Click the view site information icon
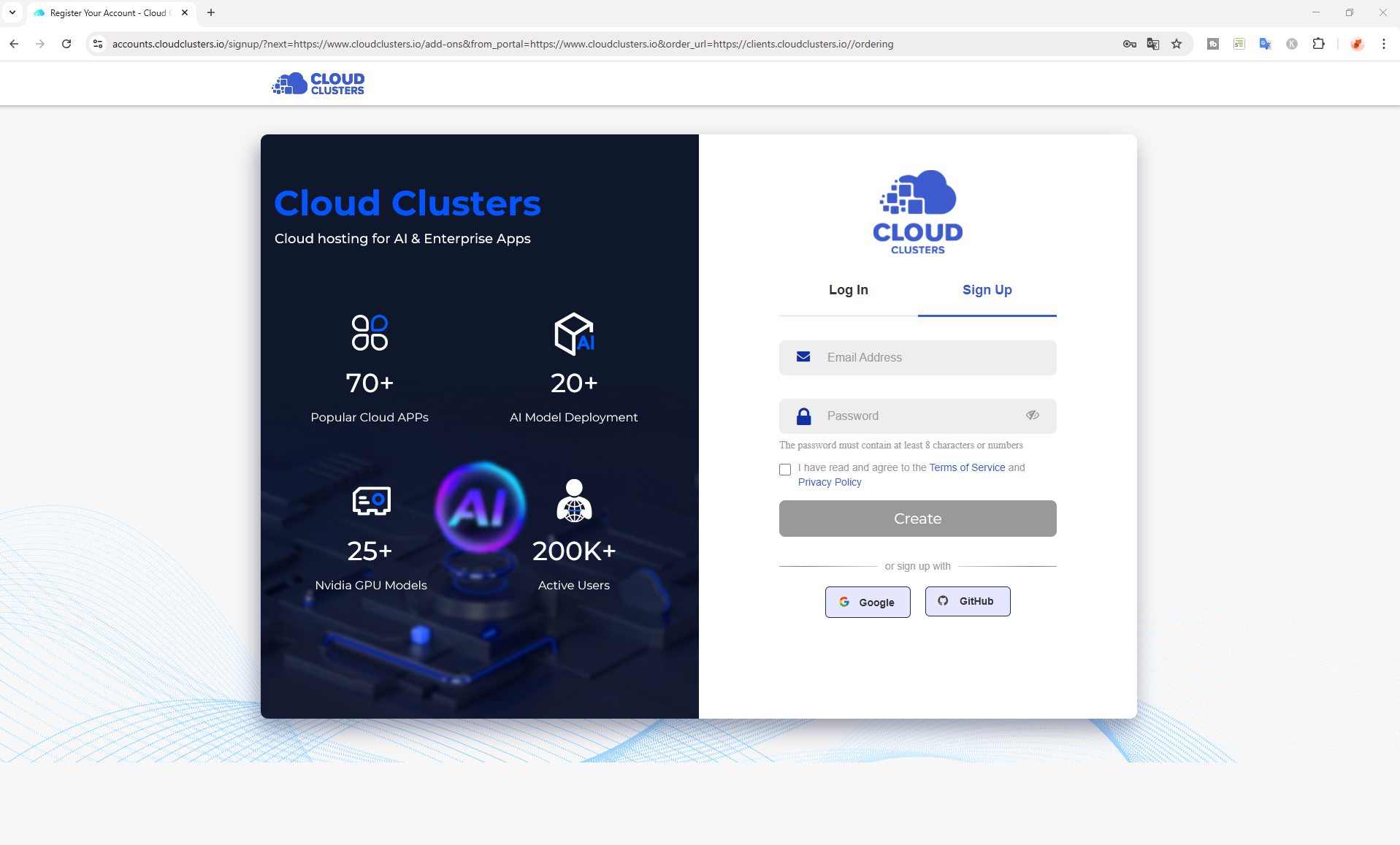The image size is (1400, 845). pos(98,44)
